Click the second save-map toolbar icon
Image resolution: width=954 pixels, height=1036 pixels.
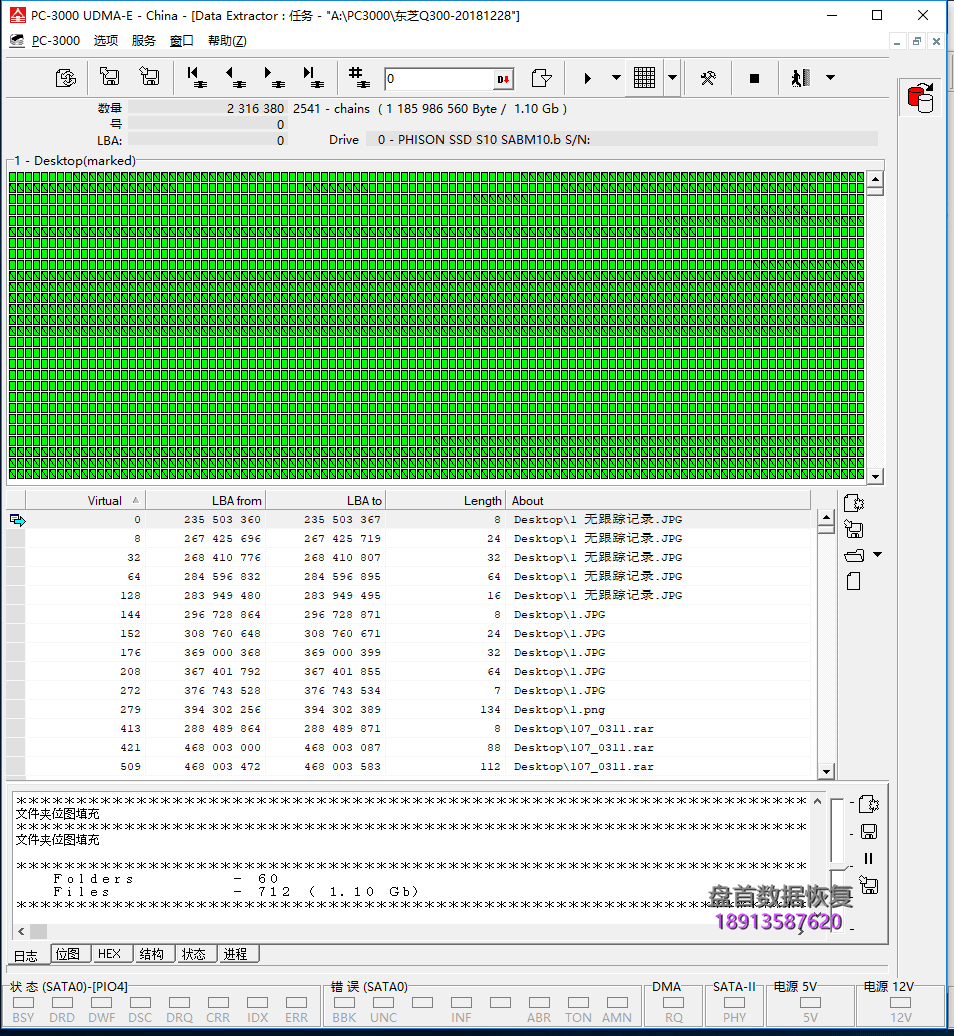pos(149,77)
